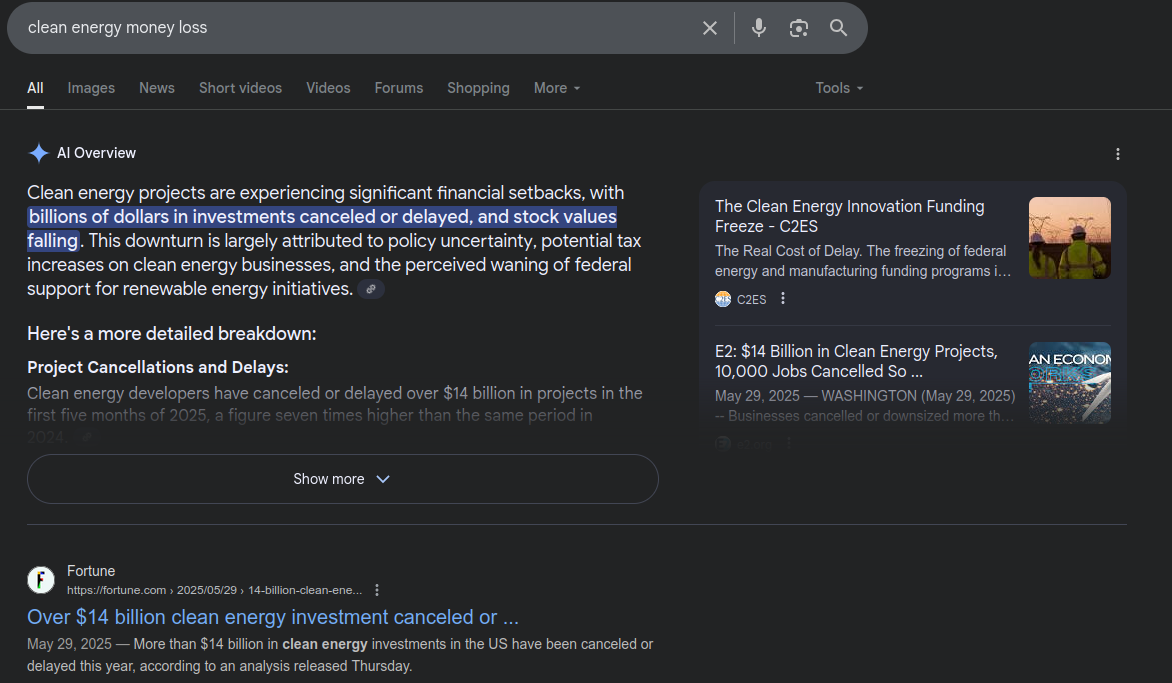Open the Short videos tab

pyautogui.click(x=240, y=88)
